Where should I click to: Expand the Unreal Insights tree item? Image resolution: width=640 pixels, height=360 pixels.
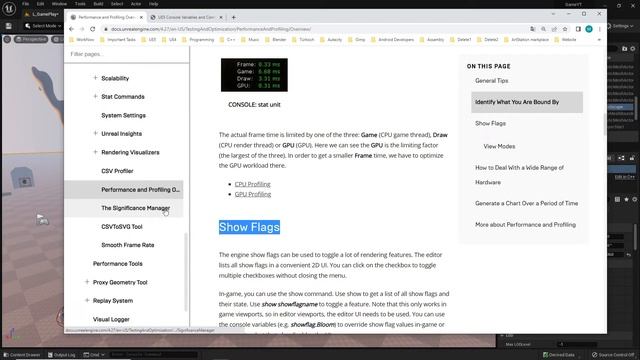pyautogui.click(x=95, y=133)
